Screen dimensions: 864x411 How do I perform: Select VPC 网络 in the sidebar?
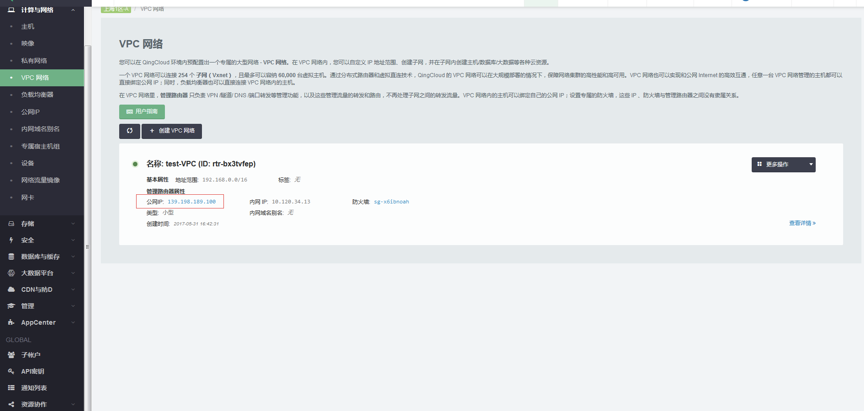pos(35,78)
